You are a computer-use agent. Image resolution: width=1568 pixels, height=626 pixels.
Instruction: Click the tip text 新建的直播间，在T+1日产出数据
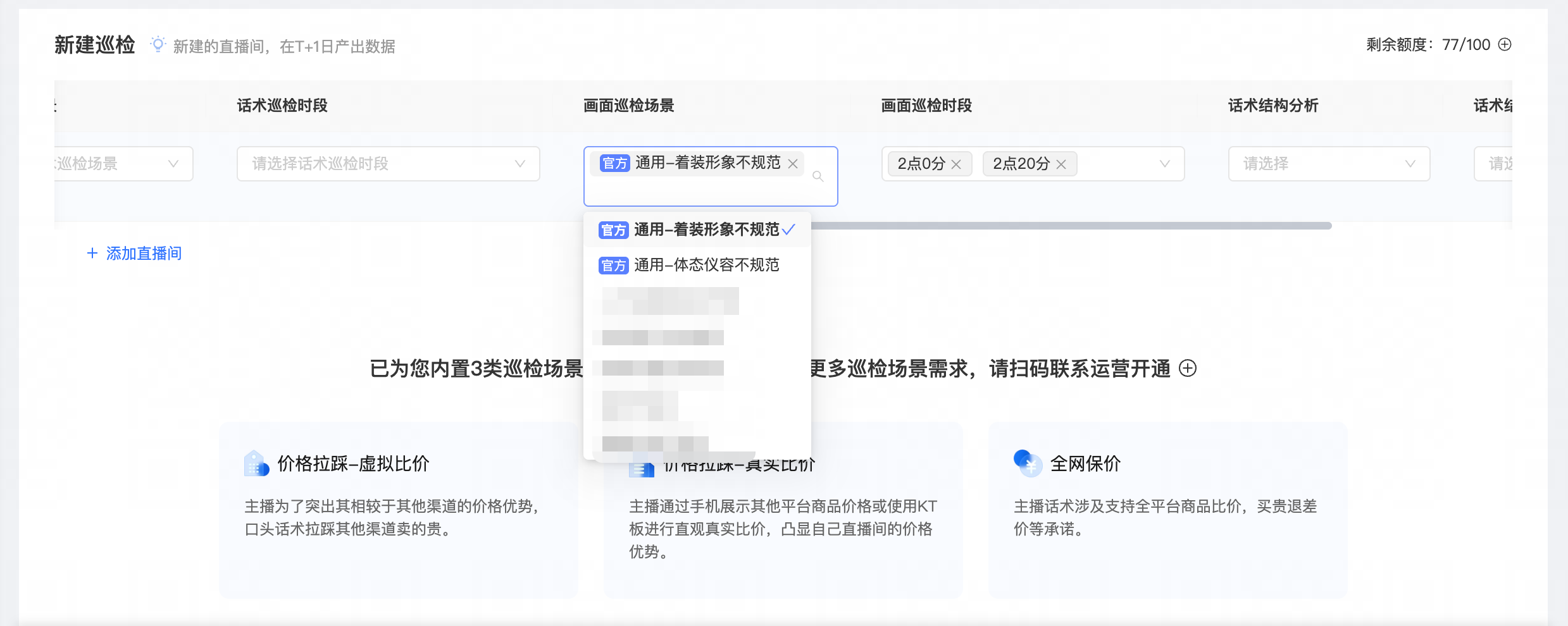tap(284, 46)
